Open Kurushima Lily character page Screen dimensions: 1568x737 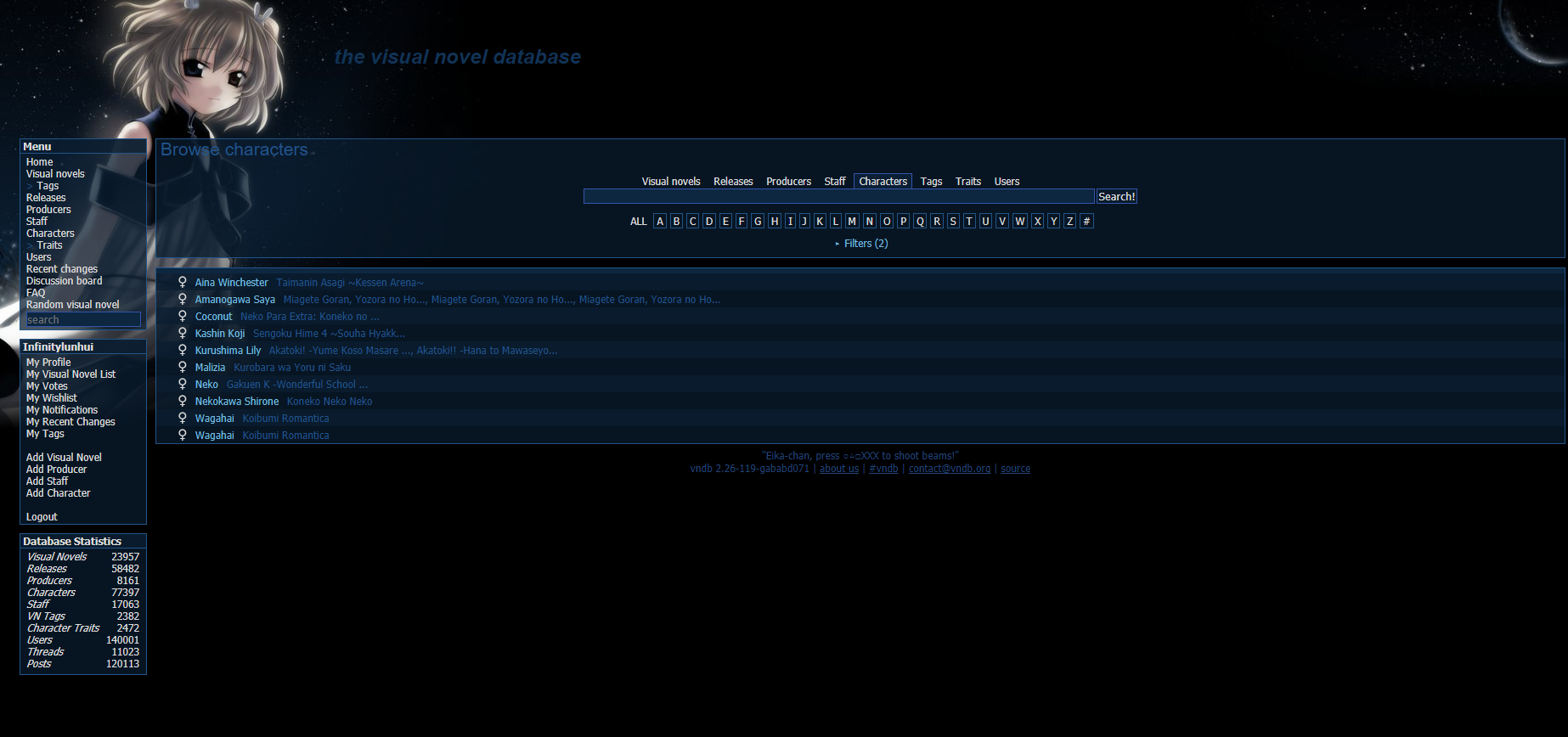click(x=228, y=351)
